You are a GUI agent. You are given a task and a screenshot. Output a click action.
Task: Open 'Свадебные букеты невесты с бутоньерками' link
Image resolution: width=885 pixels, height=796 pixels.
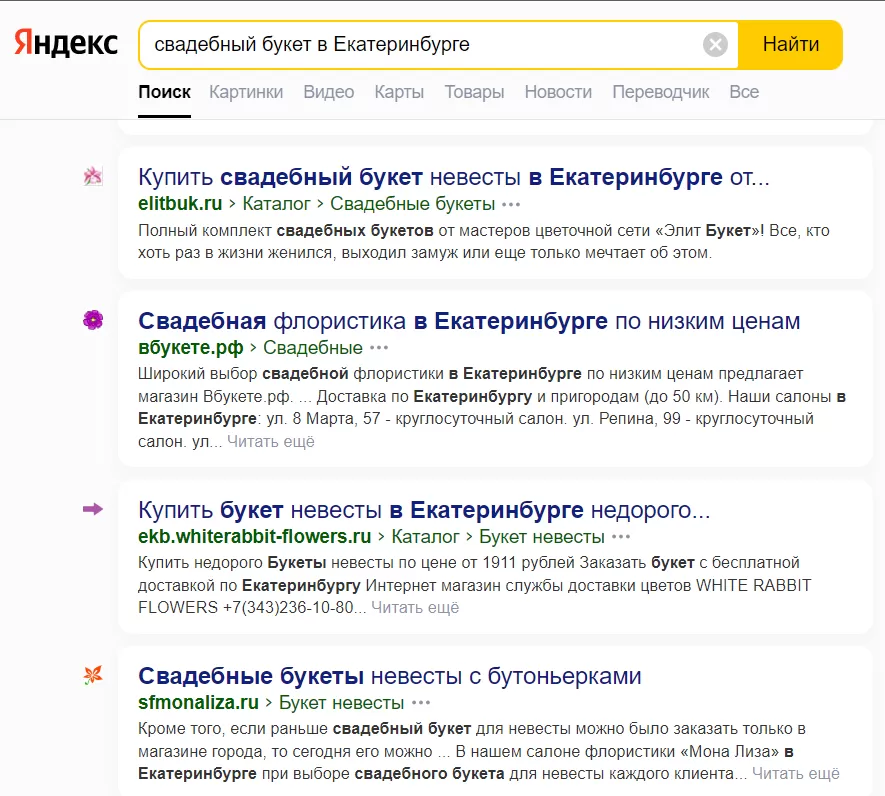coord(389,676)
